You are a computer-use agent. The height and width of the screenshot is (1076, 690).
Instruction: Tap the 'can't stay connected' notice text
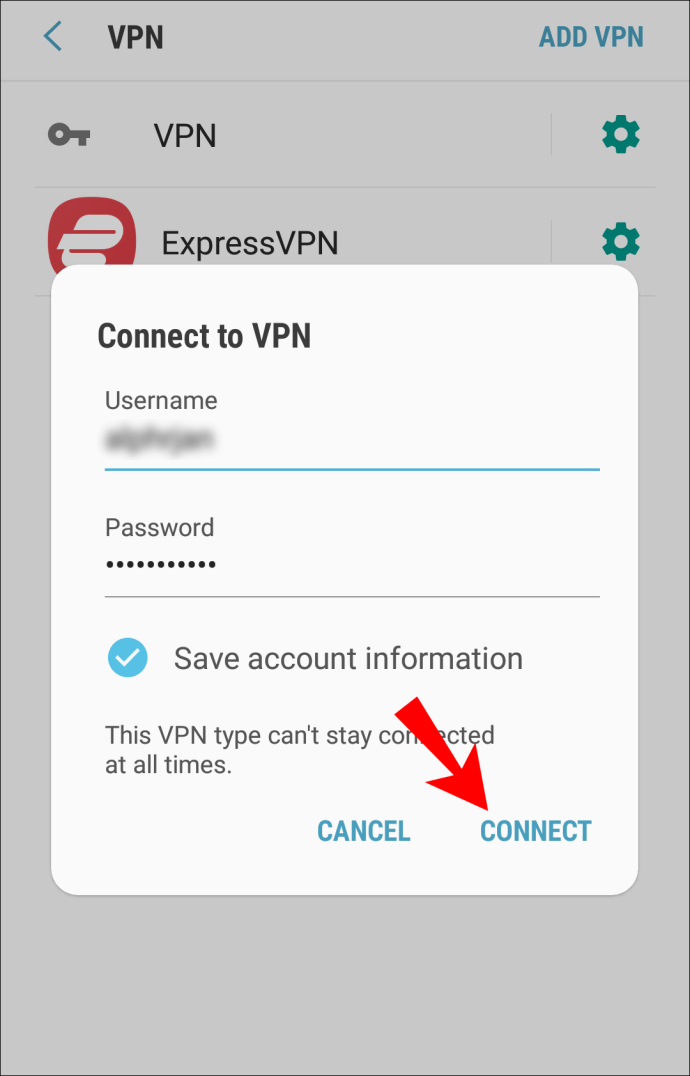coord(300,750)
